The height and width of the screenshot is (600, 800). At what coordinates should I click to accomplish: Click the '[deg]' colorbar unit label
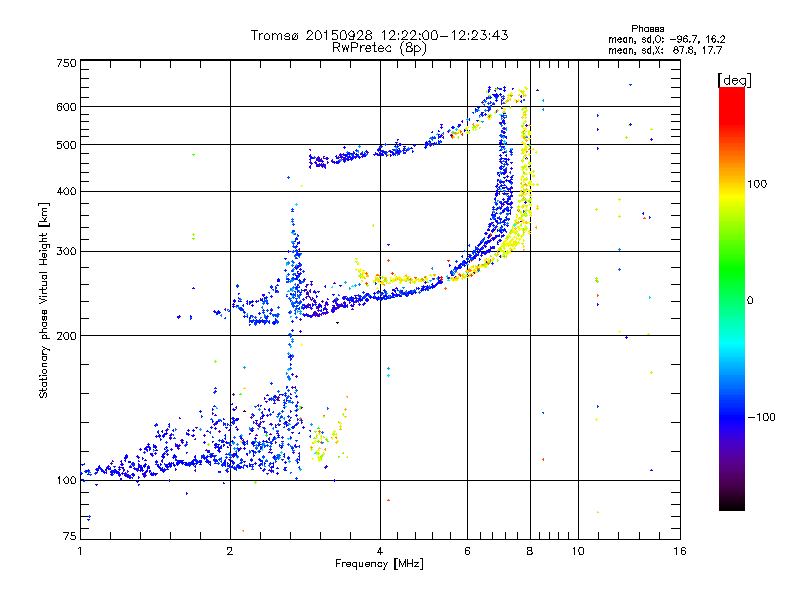click(x=734, y=80)
